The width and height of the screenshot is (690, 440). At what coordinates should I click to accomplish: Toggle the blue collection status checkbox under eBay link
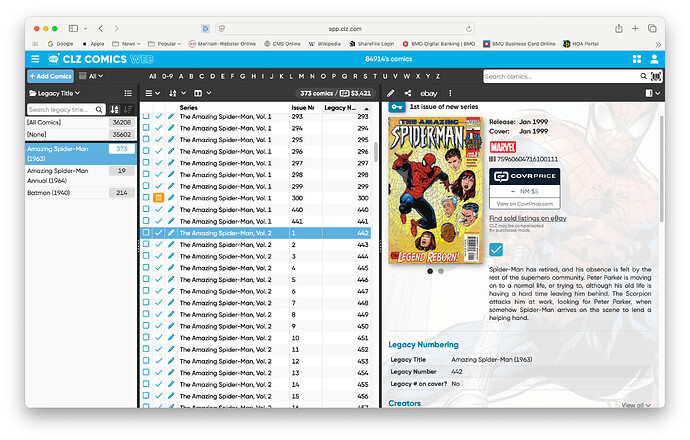[496, 249]
